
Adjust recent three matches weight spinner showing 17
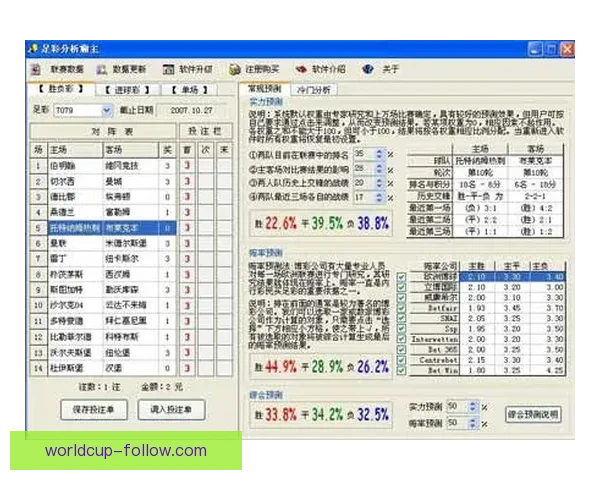[379, 198]
